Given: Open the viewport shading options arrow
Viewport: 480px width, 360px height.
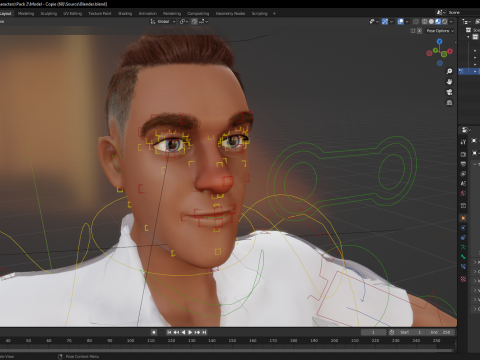Looking at the screenshot, I should tap(451, 21).
